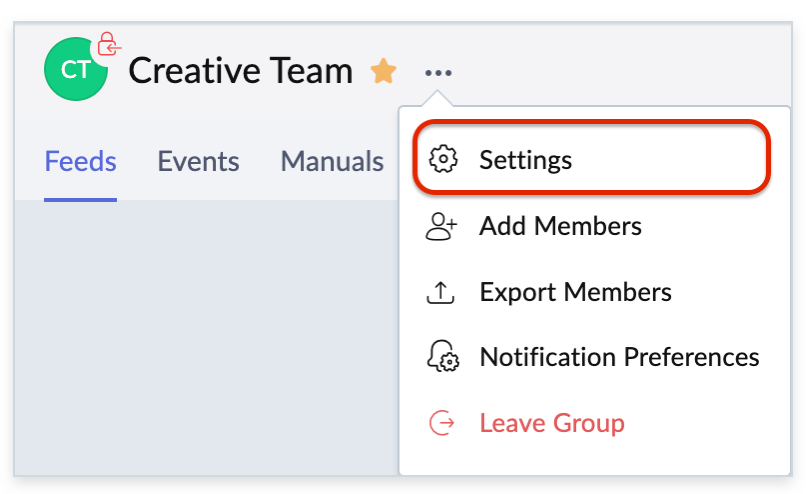Go to the Manuals tab
The image size is (810, 494).
pos(332,161)
